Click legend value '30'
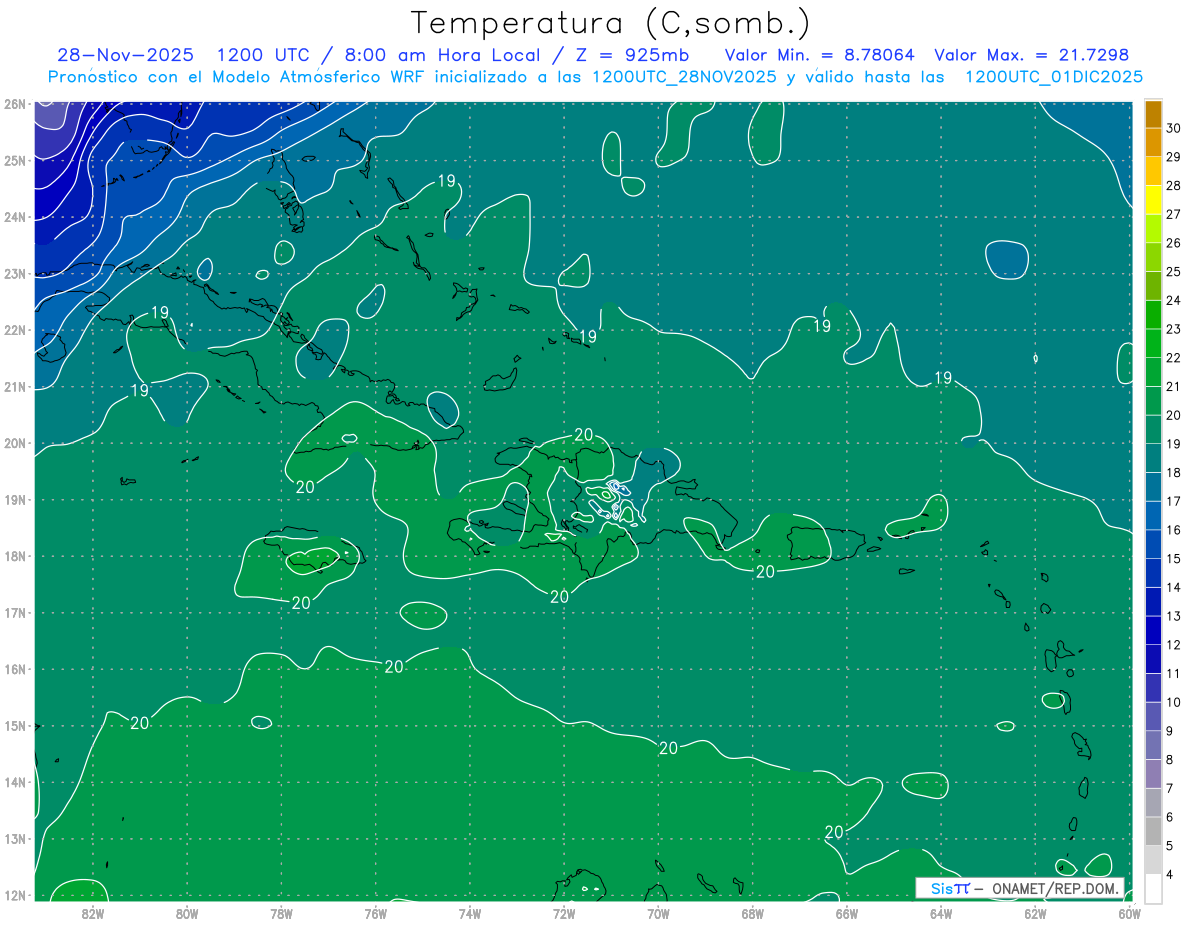1200x927 pixels. click(1173, 128)
